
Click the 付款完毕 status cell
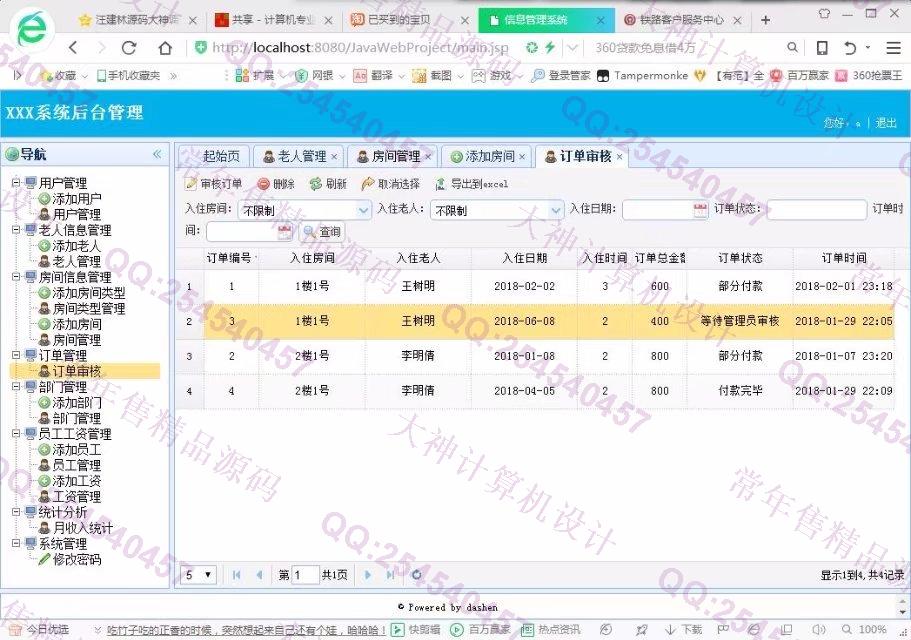(x=740, y=390)
